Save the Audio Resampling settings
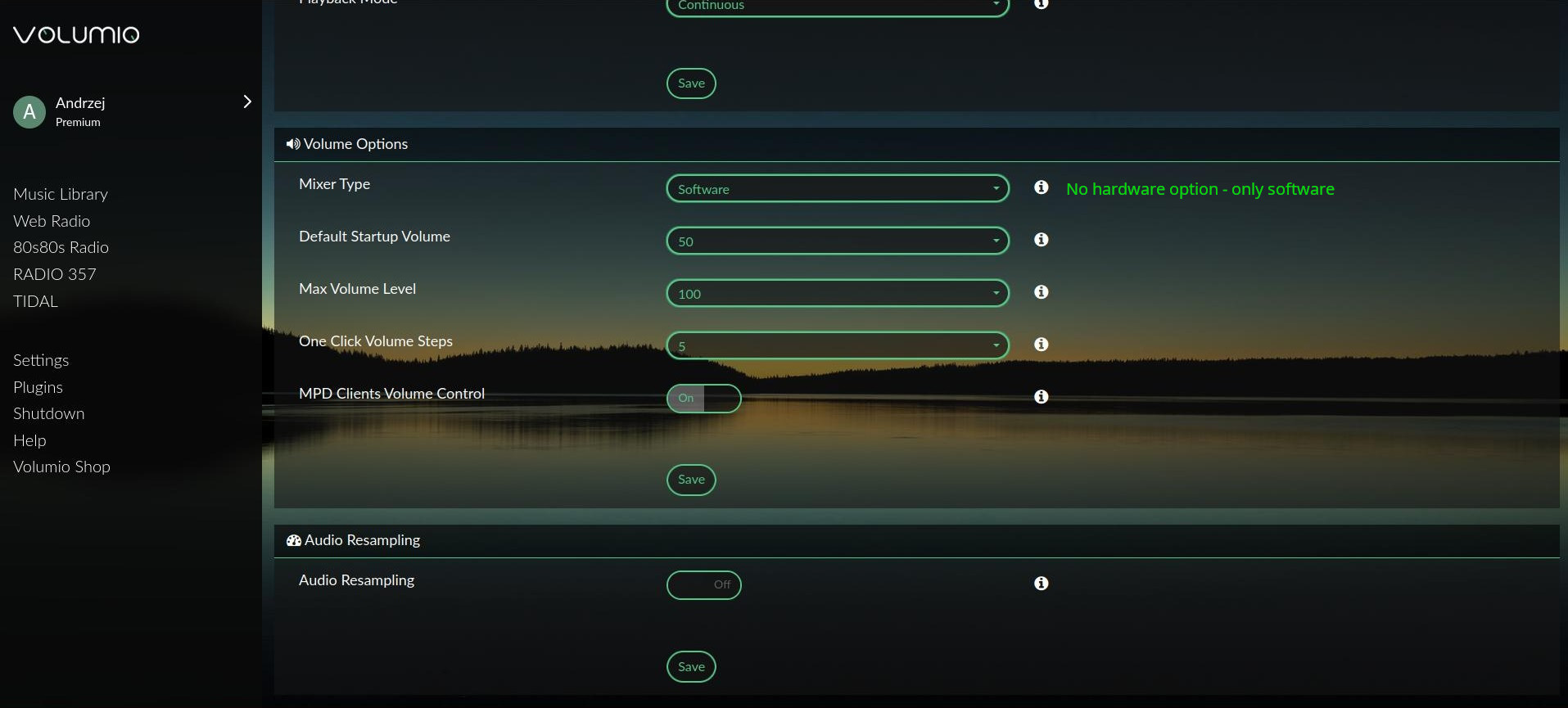Image resolution: width=1568 pixels, height=708 pixels. pos(691,667)
